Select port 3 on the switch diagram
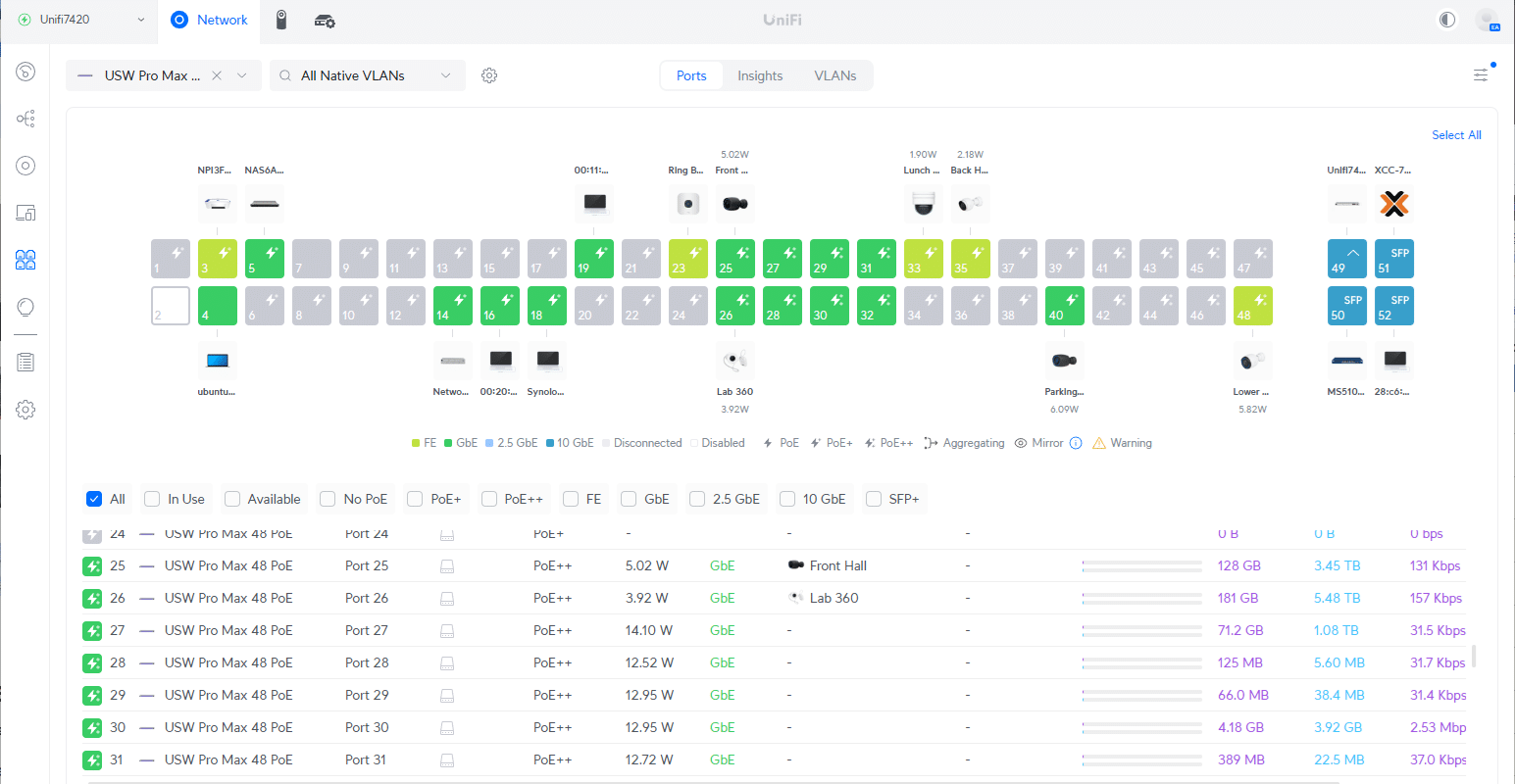The width and height of the screenshot is (1515, 784). 218,259
